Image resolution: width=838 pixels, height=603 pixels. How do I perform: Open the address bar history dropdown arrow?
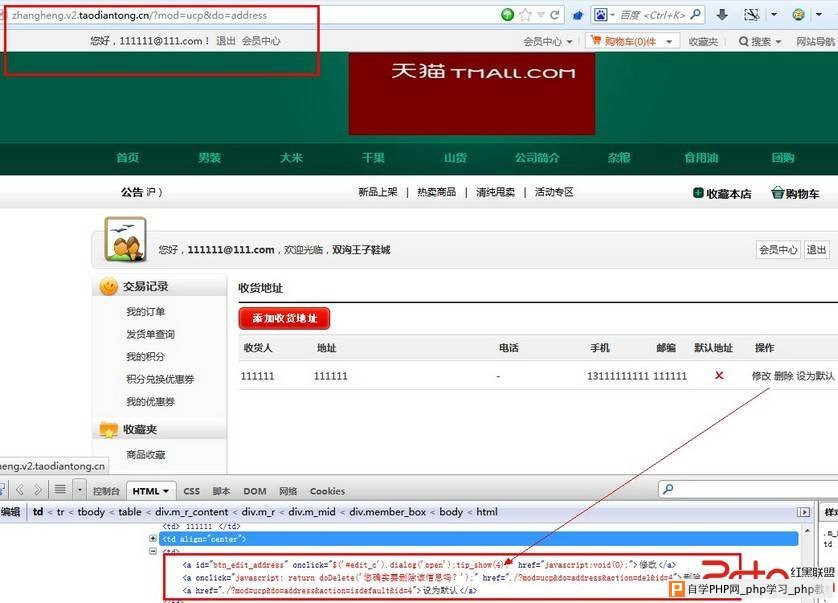[x=541, y=15]
